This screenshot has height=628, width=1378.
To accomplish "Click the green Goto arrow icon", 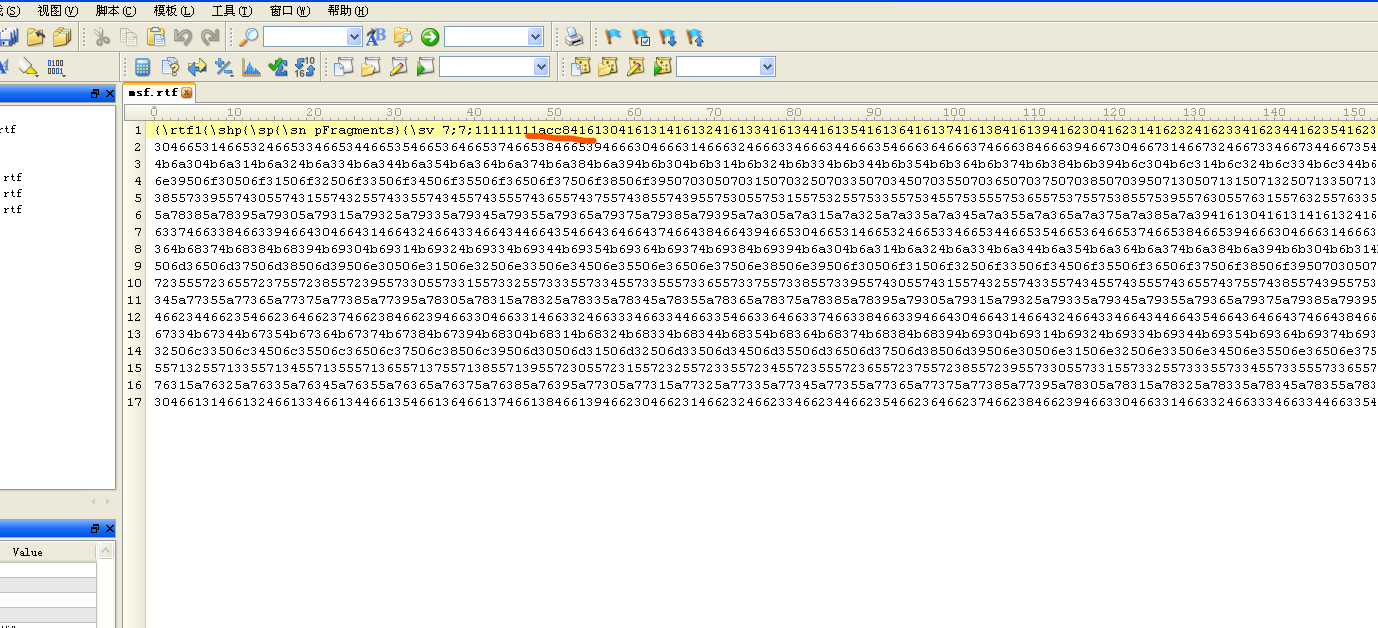I will pos(430,37).
